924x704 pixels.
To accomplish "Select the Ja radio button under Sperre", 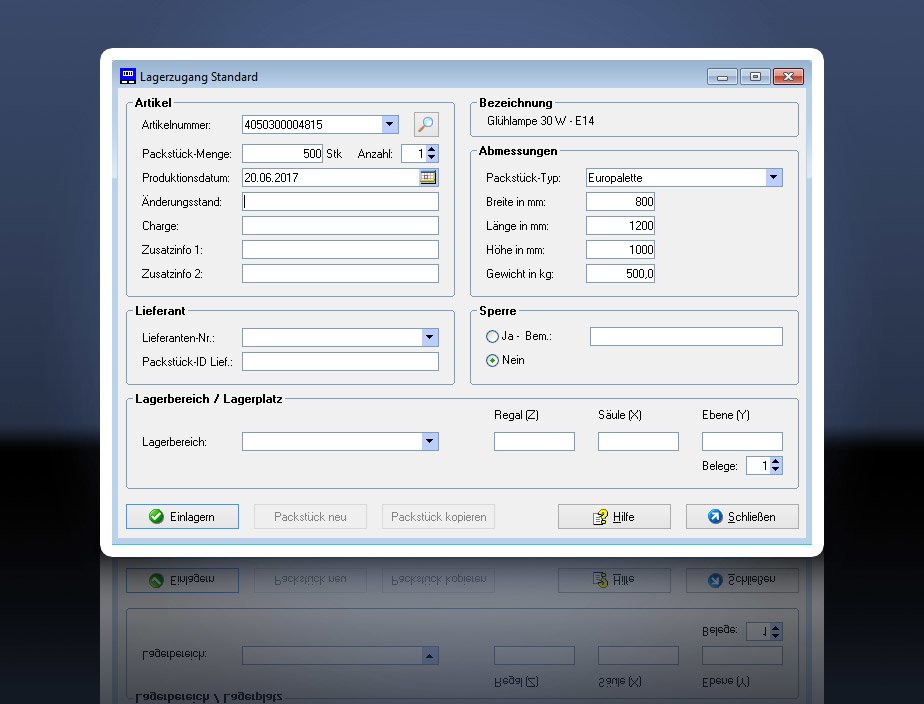I will pyautogui.click(x=492, y=336).
